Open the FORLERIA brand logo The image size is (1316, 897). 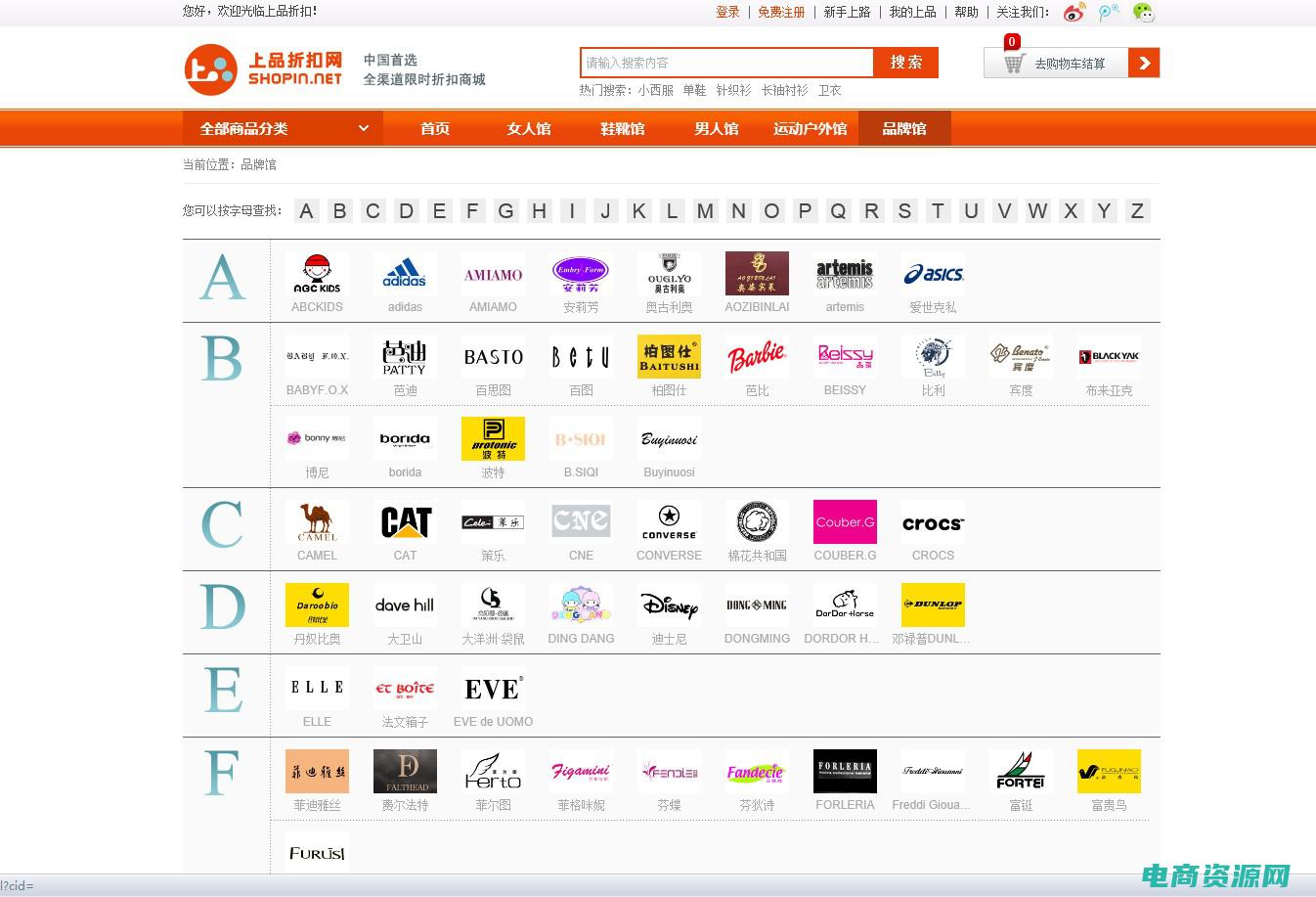click(x=845, y=772)
